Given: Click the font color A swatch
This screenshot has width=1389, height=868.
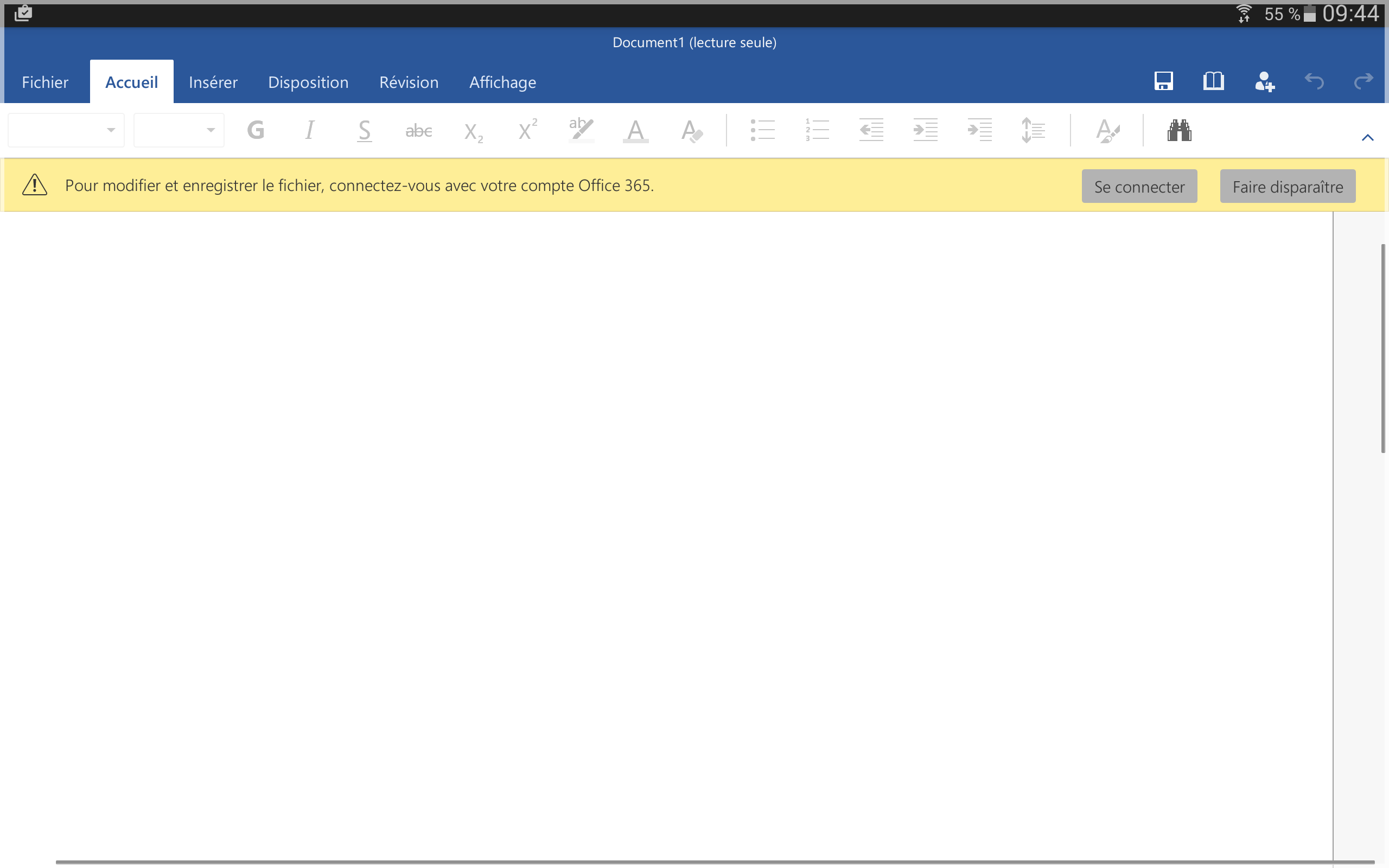Looking at the screenshot, I should [635, 130].
